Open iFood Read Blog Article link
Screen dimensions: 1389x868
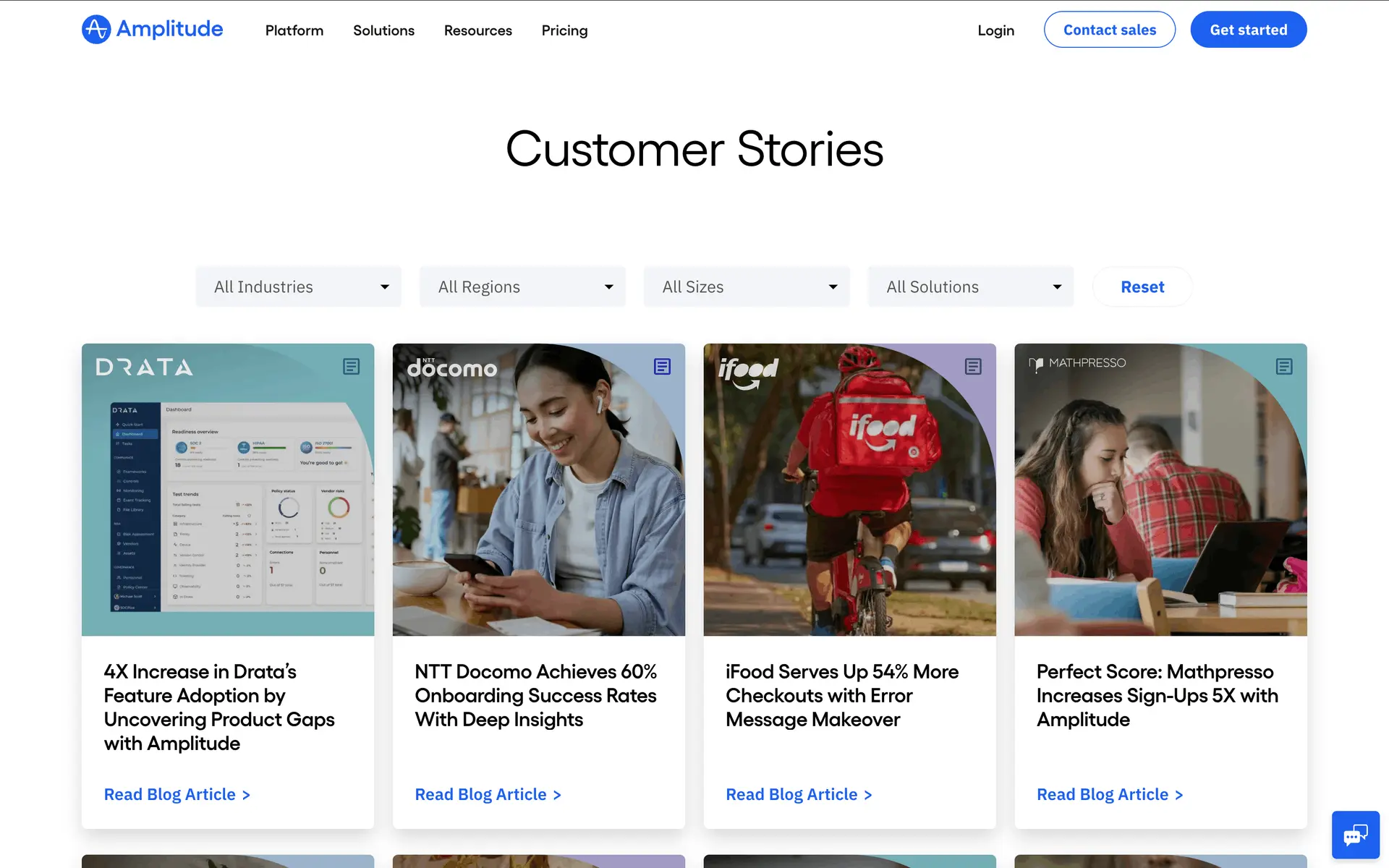791,794
